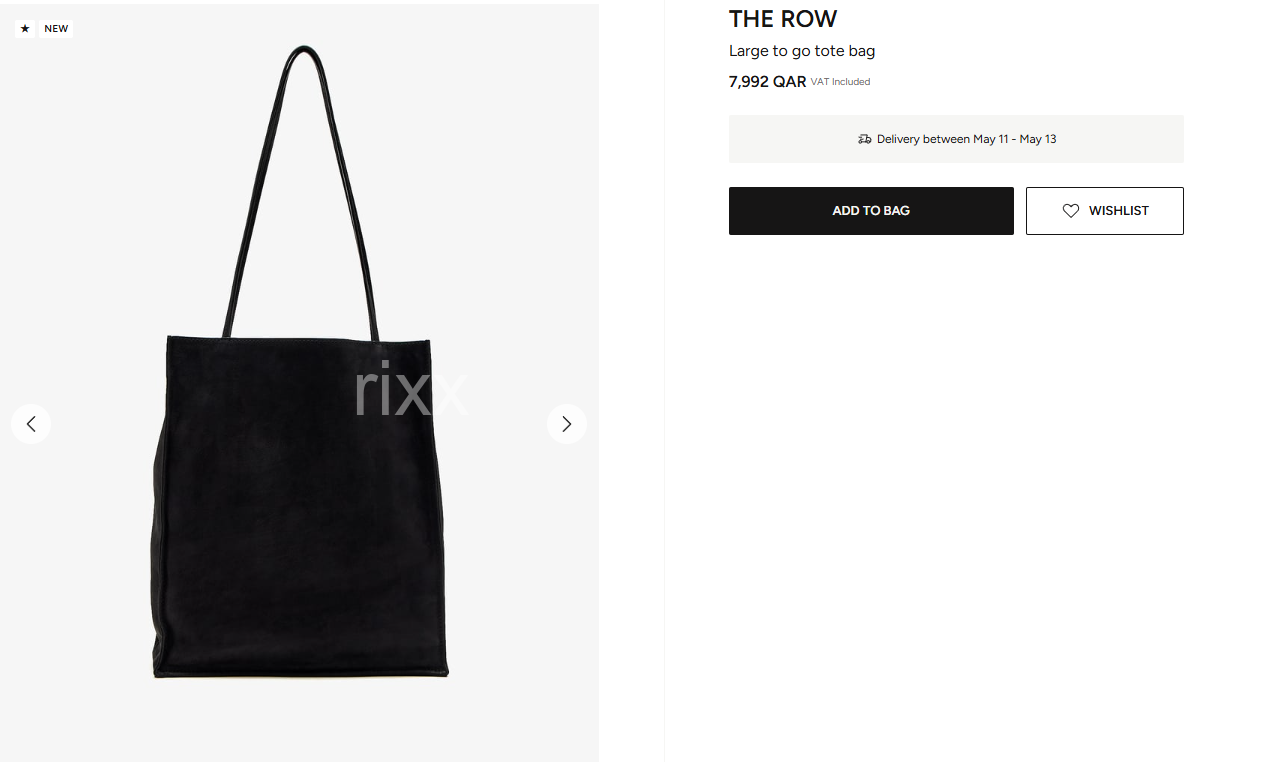The image size is (1275, 762).
Task: Click the May 13 delivery end date
Action: click(x=1038, y=139)
